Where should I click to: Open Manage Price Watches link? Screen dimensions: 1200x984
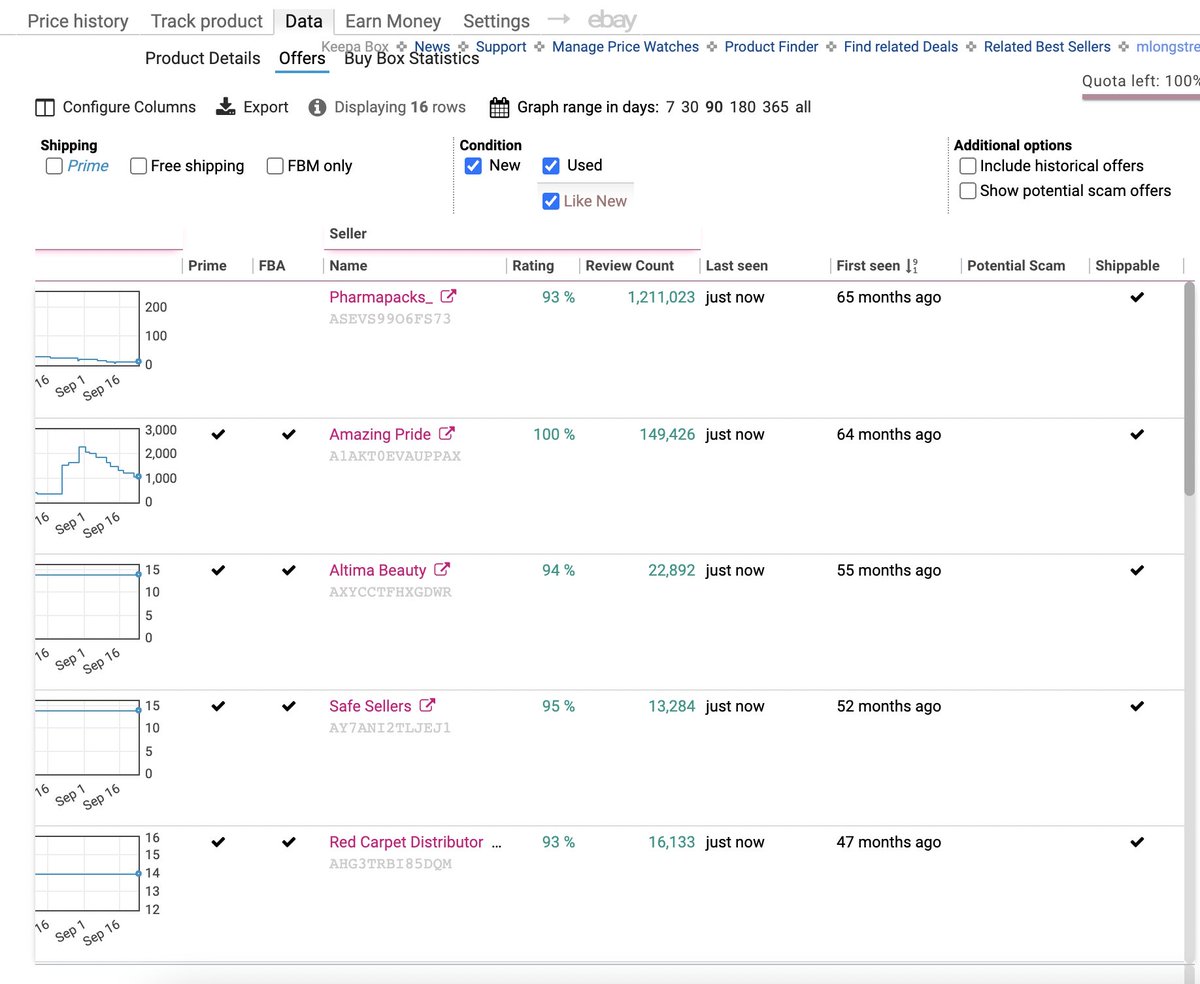(626, 47)
